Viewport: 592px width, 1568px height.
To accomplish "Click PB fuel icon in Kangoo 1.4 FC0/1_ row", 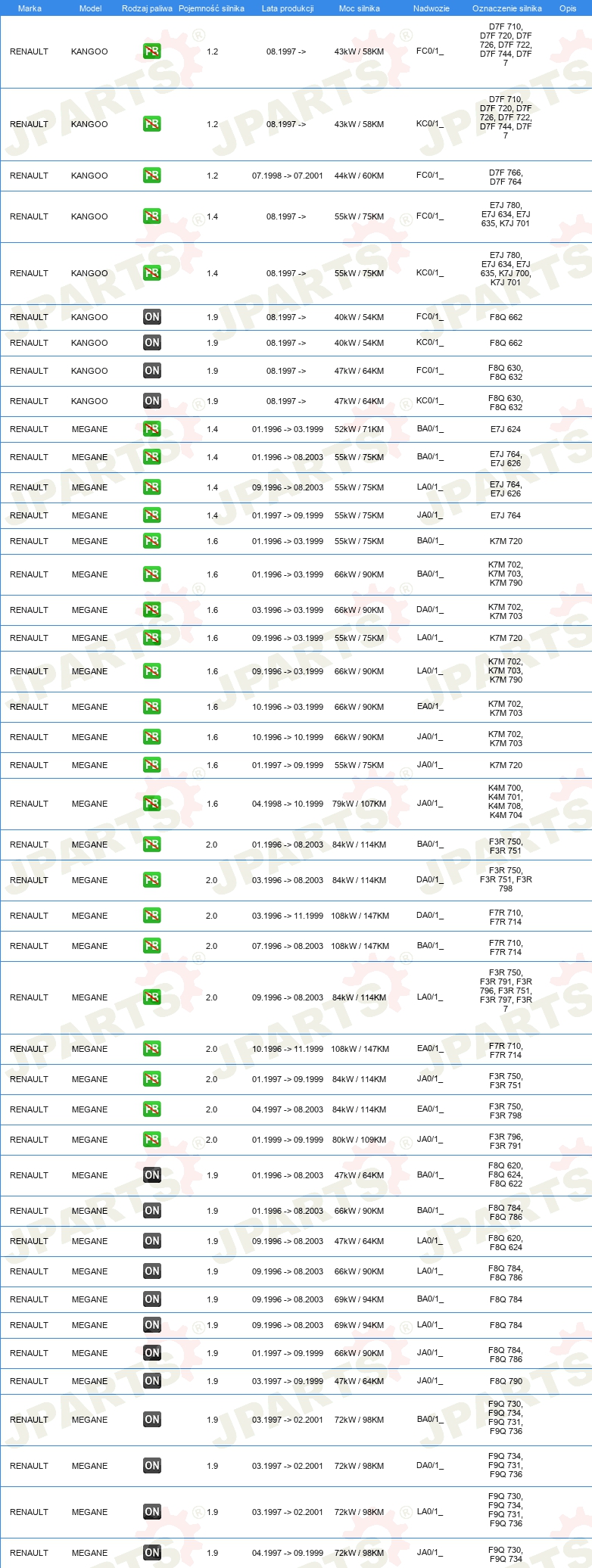I will tap(151, 216).
